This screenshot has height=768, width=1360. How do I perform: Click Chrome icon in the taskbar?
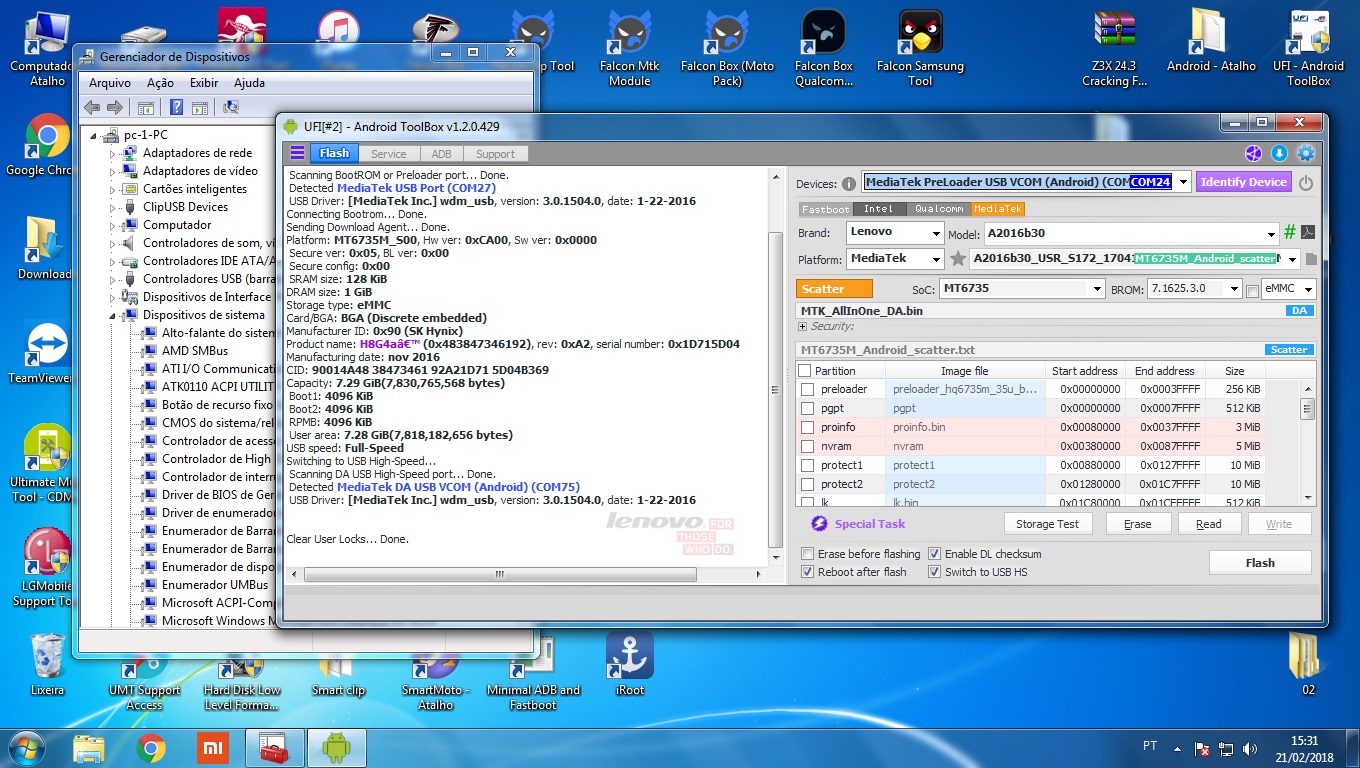[x=152, y=748]
